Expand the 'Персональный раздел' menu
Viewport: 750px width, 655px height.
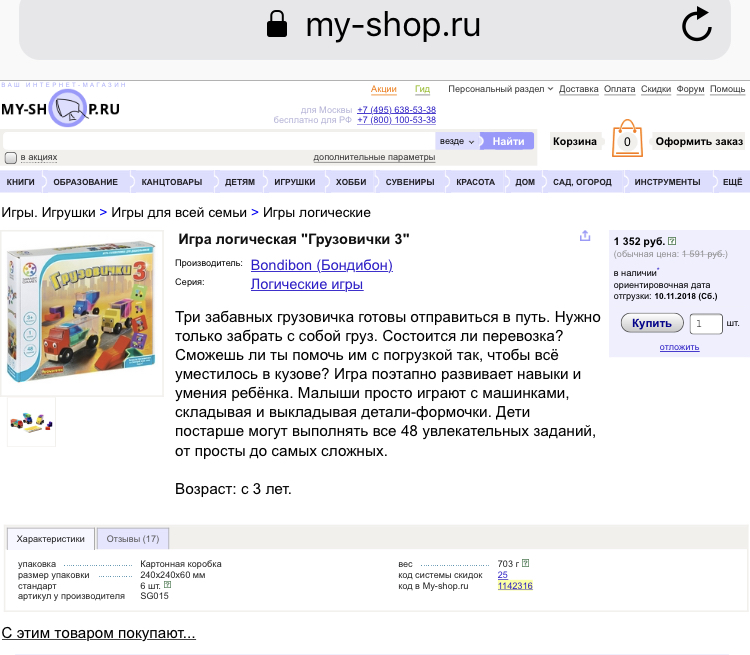pos(500,89)
